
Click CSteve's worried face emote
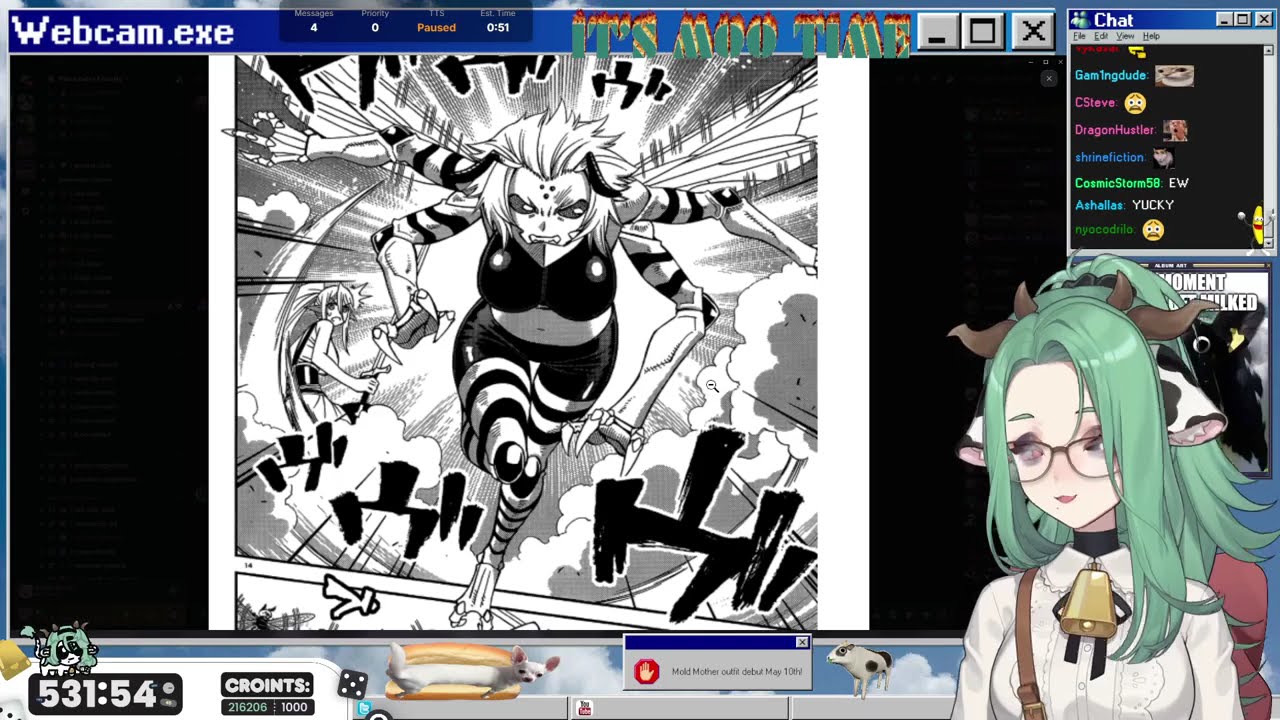click(1134, 102)
